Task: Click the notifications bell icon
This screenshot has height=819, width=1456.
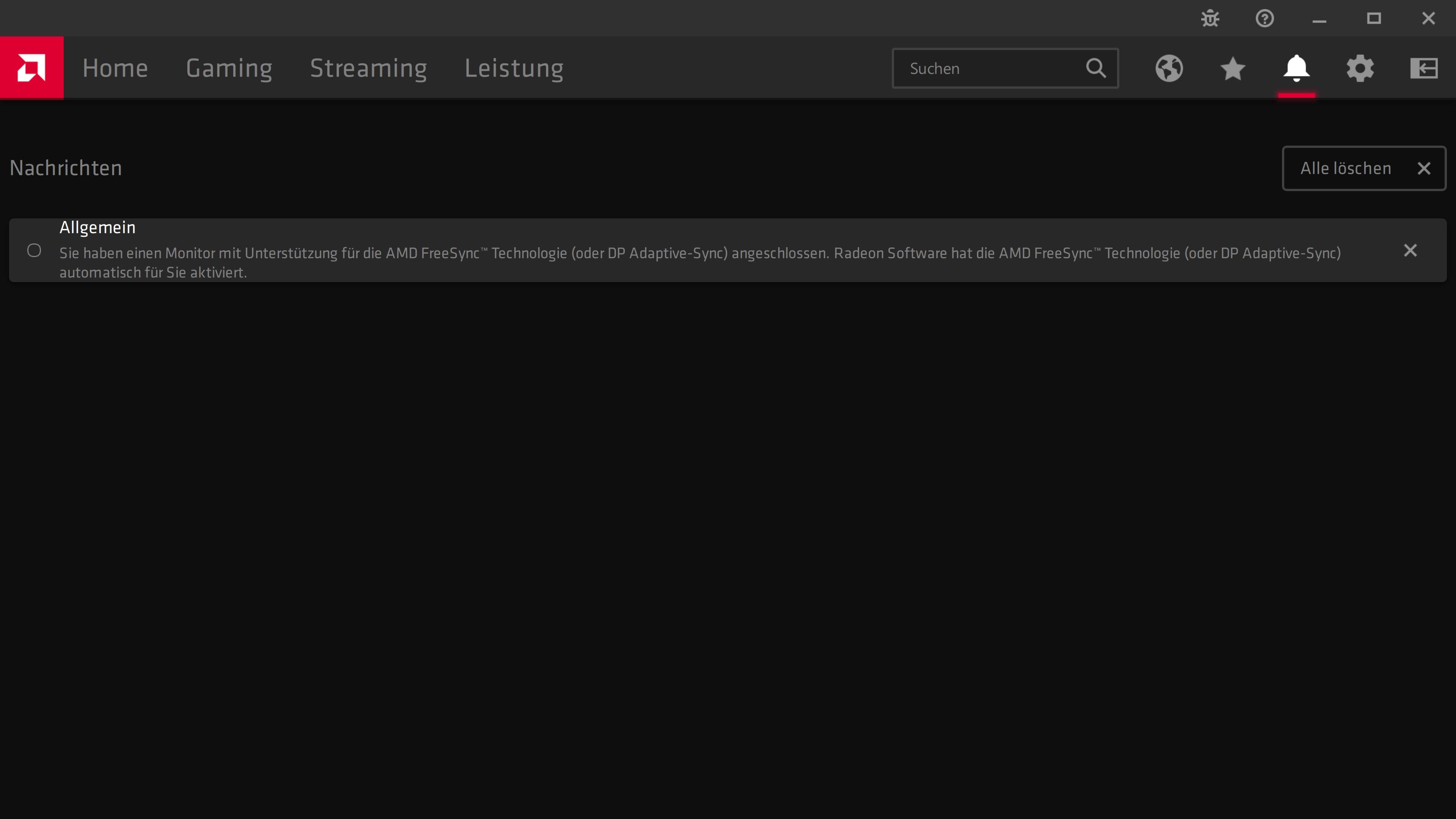Action: [1297, 67]
